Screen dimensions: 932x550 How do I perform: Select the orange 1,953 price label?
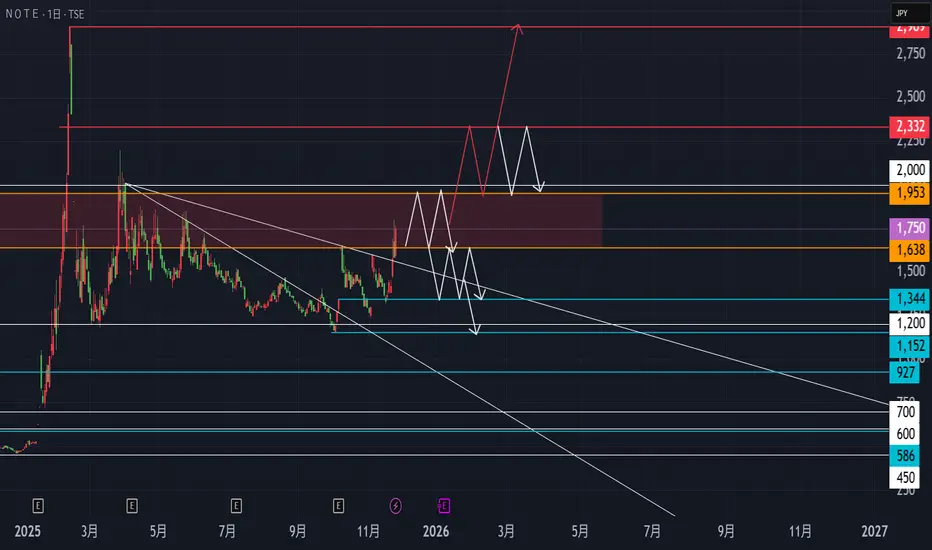point(910,193)
